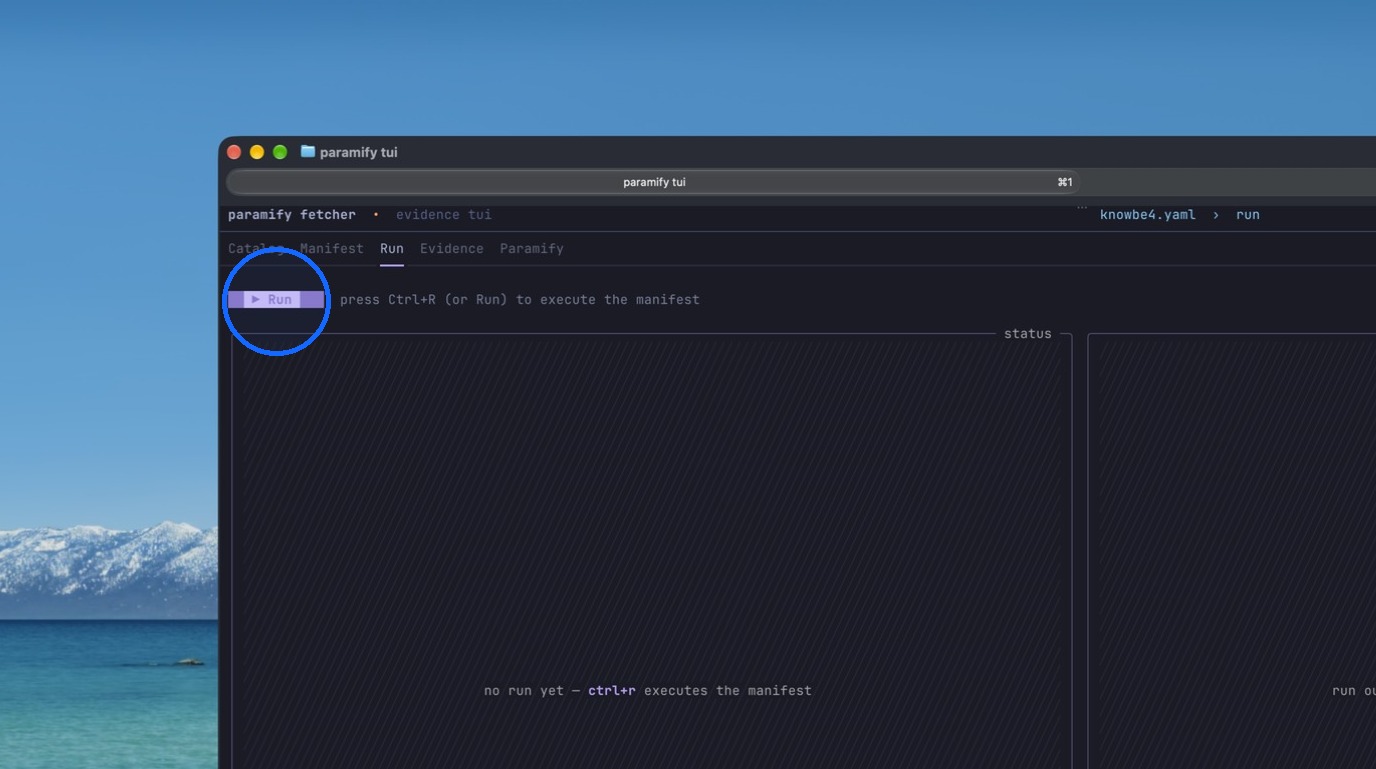Click the "paramify fetcher" header text
This screenshot has height=769, width=1376.
tap(292, 215)
